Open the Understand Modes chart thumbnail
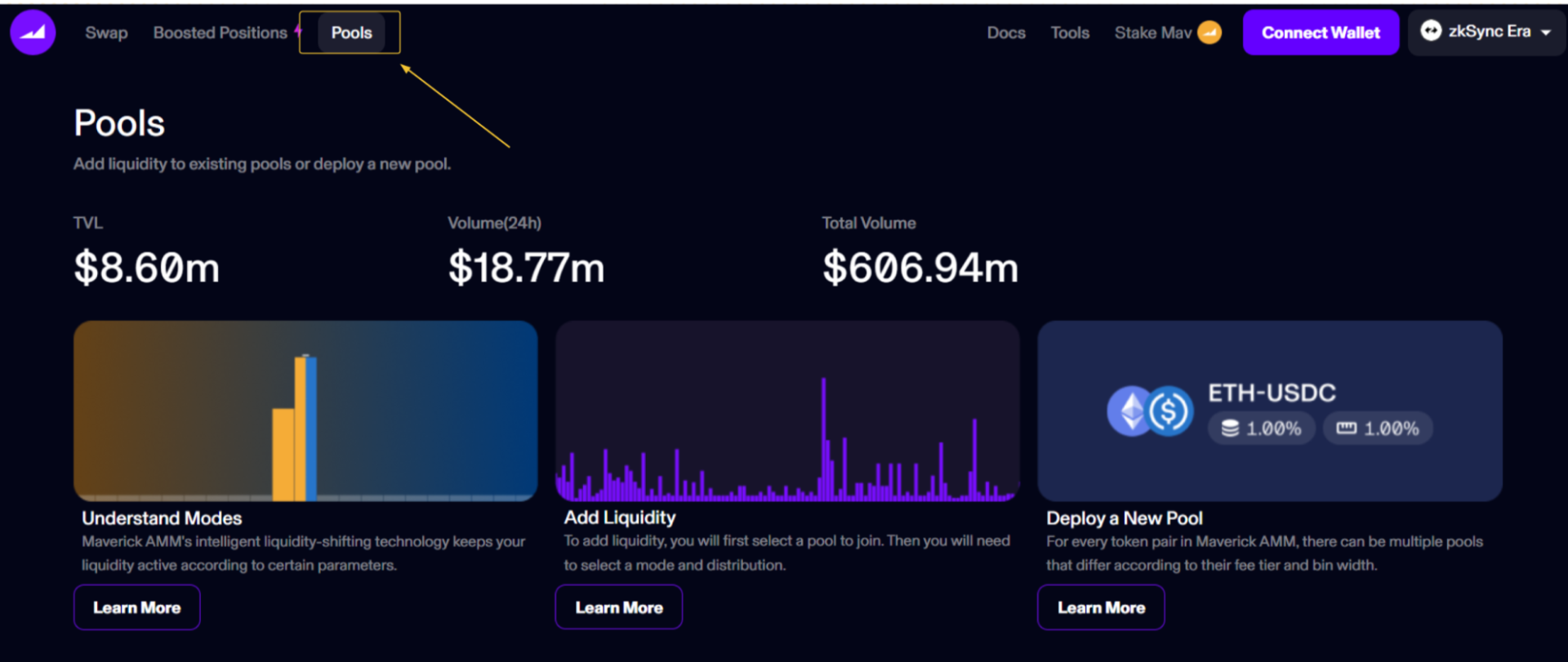 pos(305,411)
